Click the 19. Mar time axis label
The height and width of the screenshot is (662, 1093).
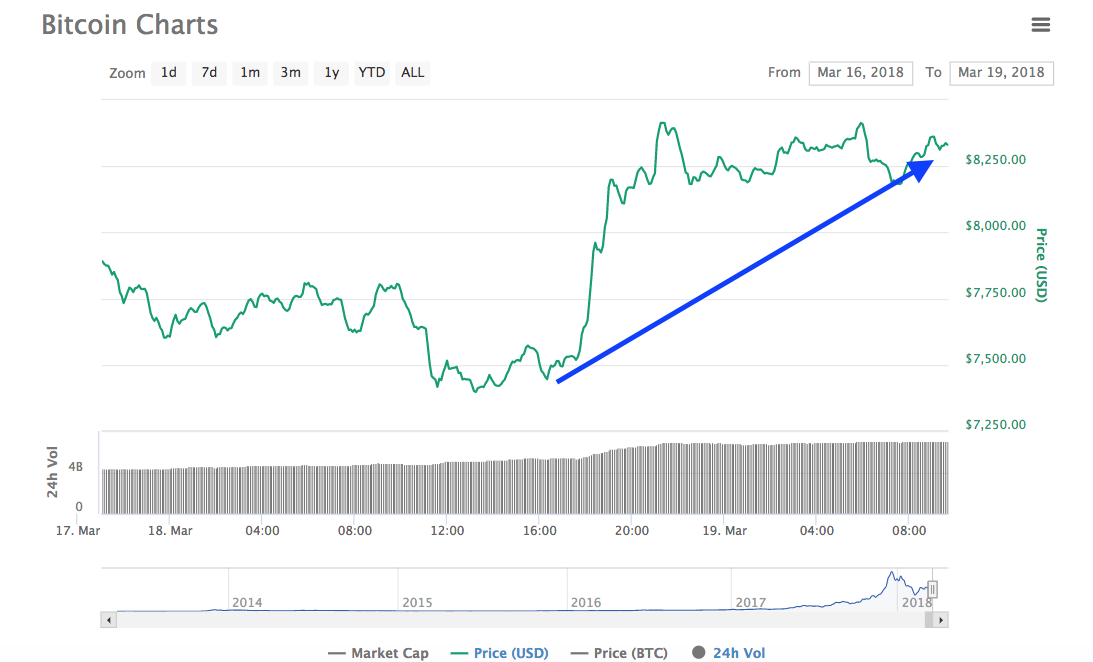pos(724,530)
